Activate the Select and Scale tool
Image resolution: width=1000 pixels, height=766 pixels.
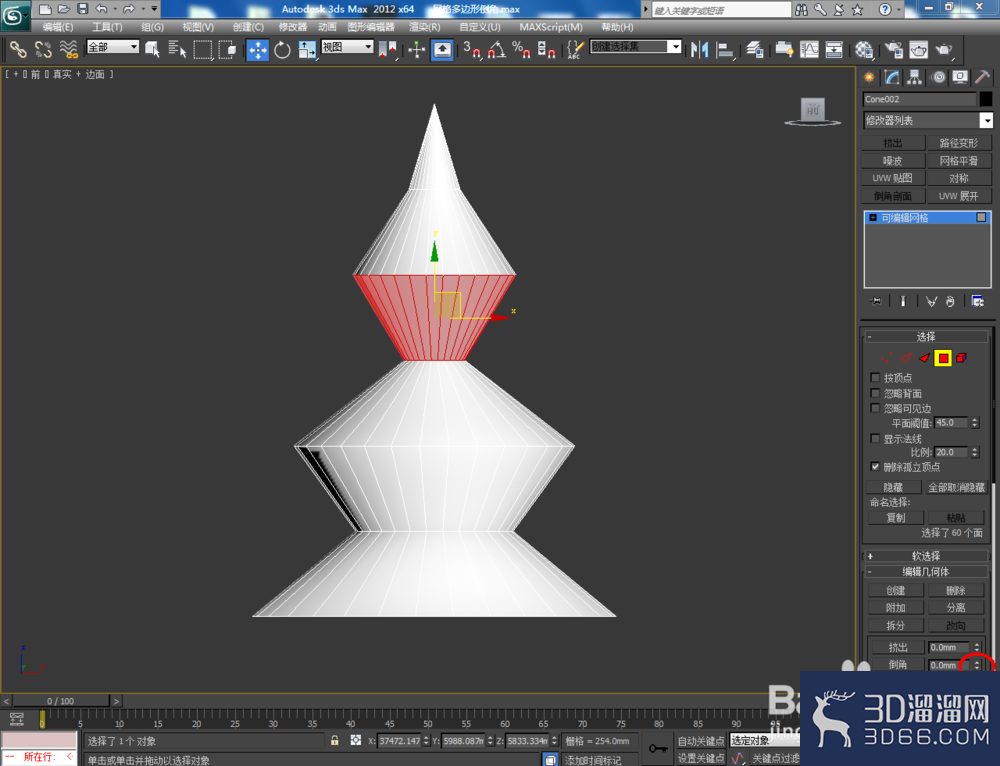click(x=306, y=49)
